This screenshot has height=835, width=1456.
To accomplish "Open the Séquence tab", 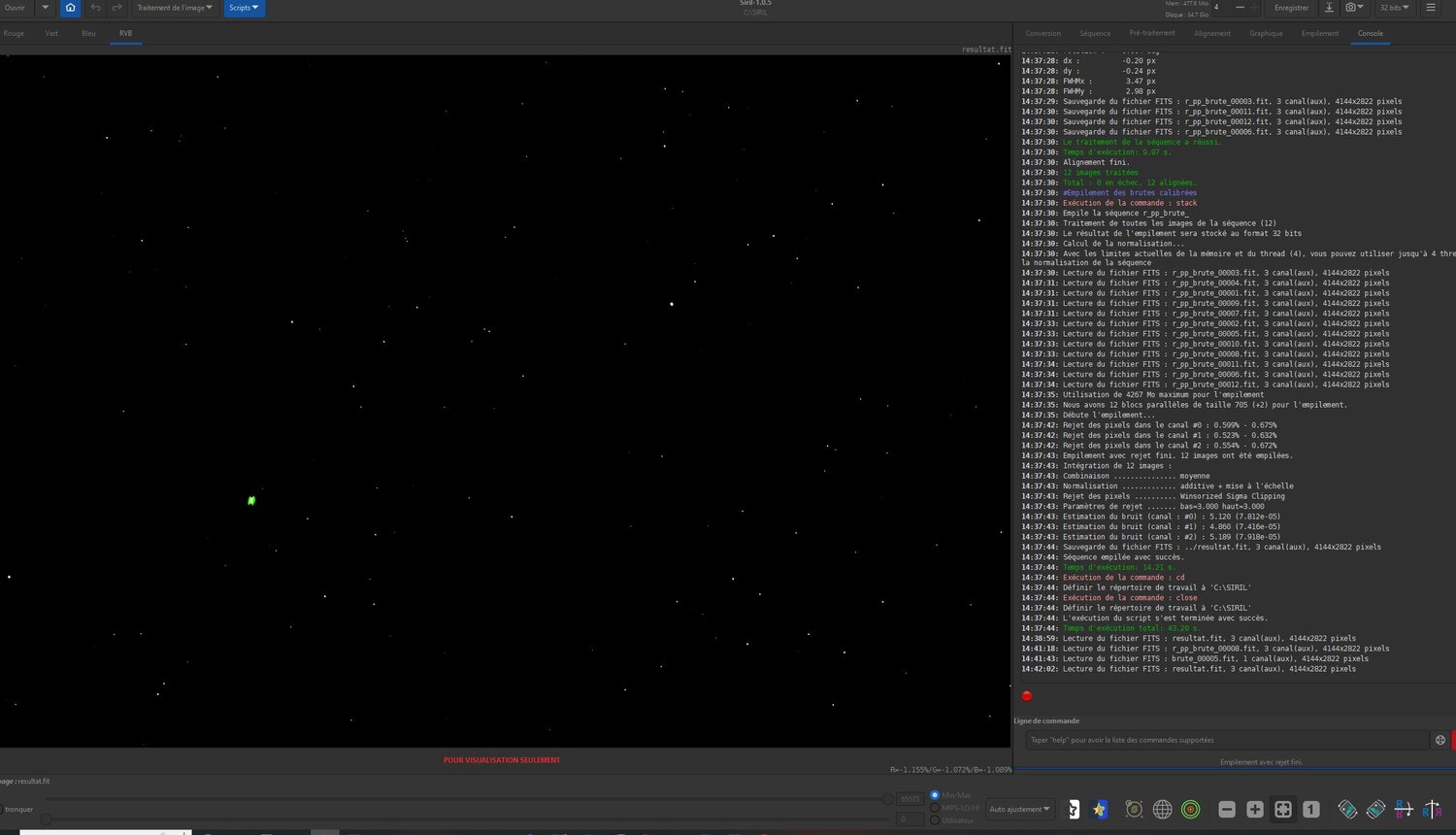I will click(1095, 34).
